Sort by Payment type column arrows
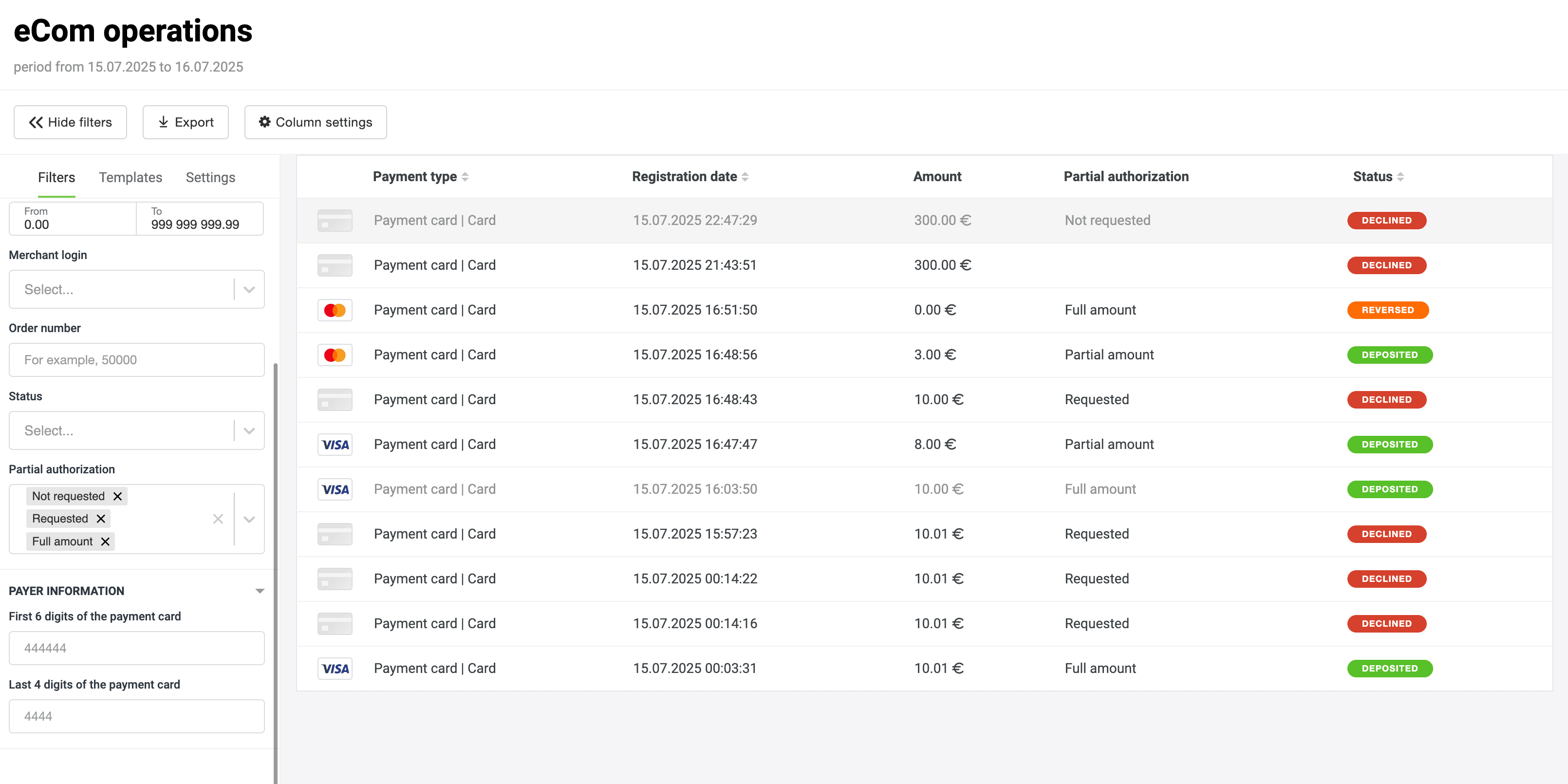This screenshot has width=1568, height=784. point(465,176)
